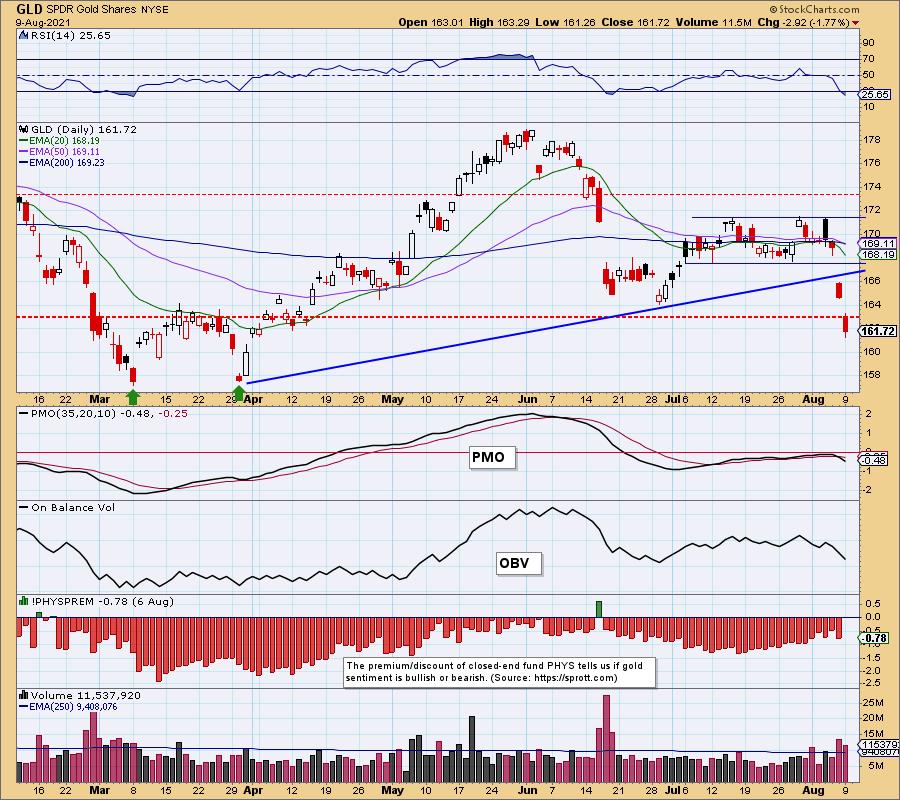Click the RSI(14) 25.65 legend label
The width and height of the screenshot is (900, 800).
click(x=71, y=35)
